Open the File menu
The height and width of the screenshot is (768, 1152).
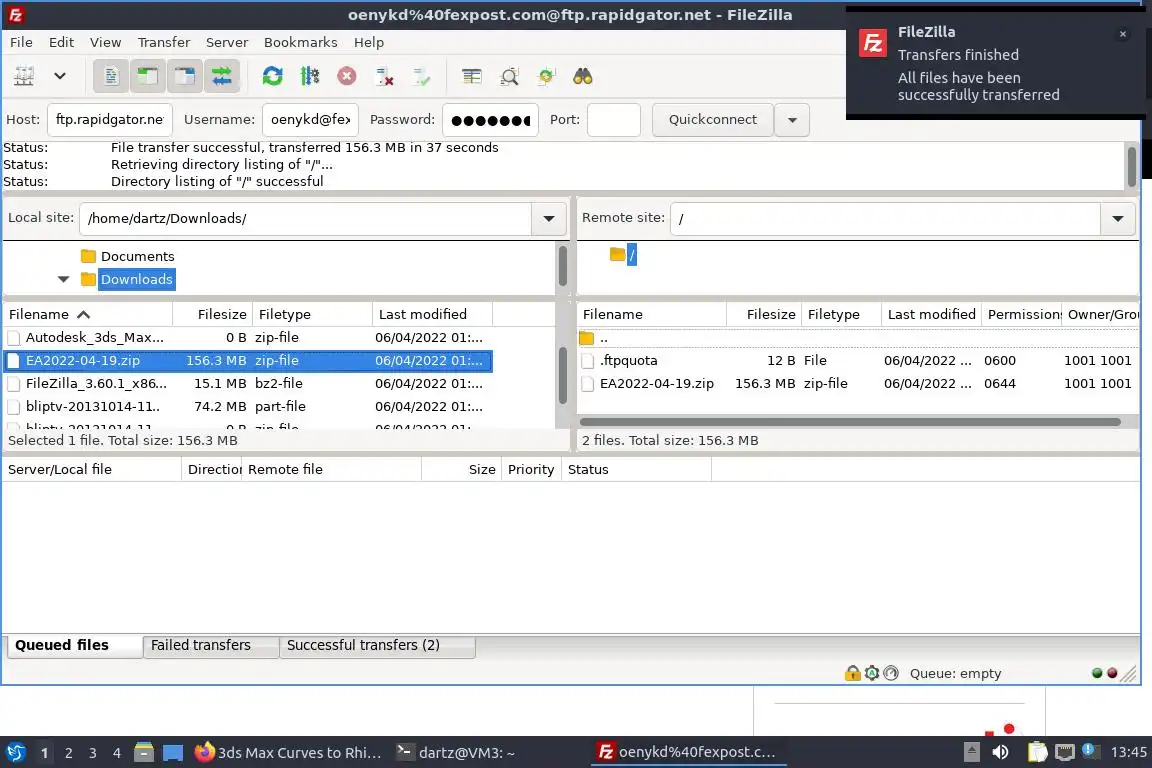click(21, 43)
